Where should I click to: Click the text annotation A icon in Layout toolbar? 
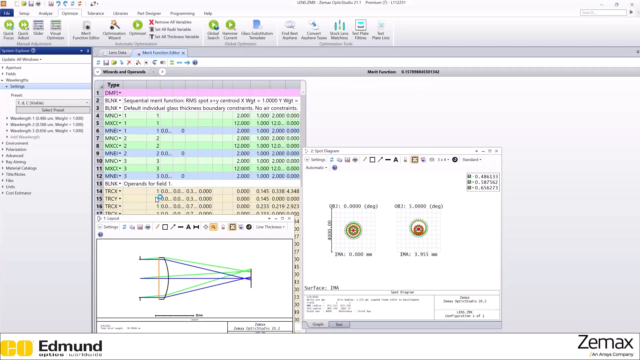[188, 227]
